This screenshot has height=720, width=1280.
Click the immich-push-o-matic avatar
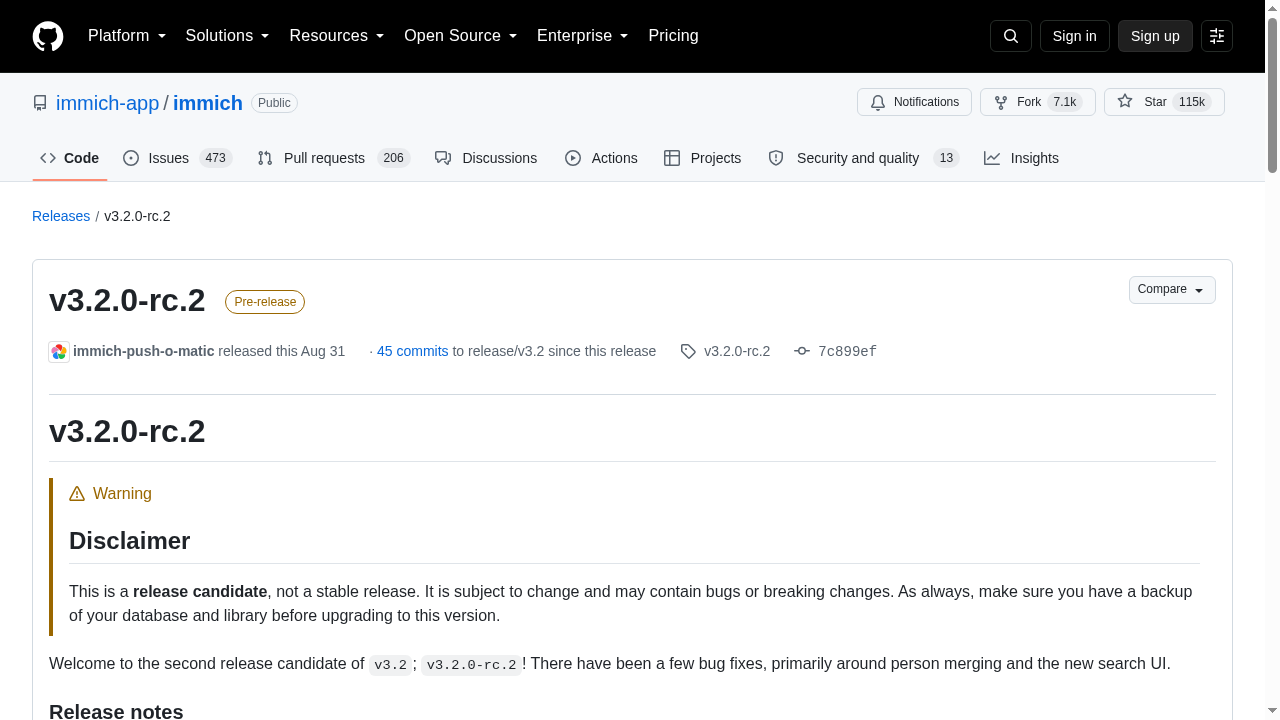[x=59, y=351]
